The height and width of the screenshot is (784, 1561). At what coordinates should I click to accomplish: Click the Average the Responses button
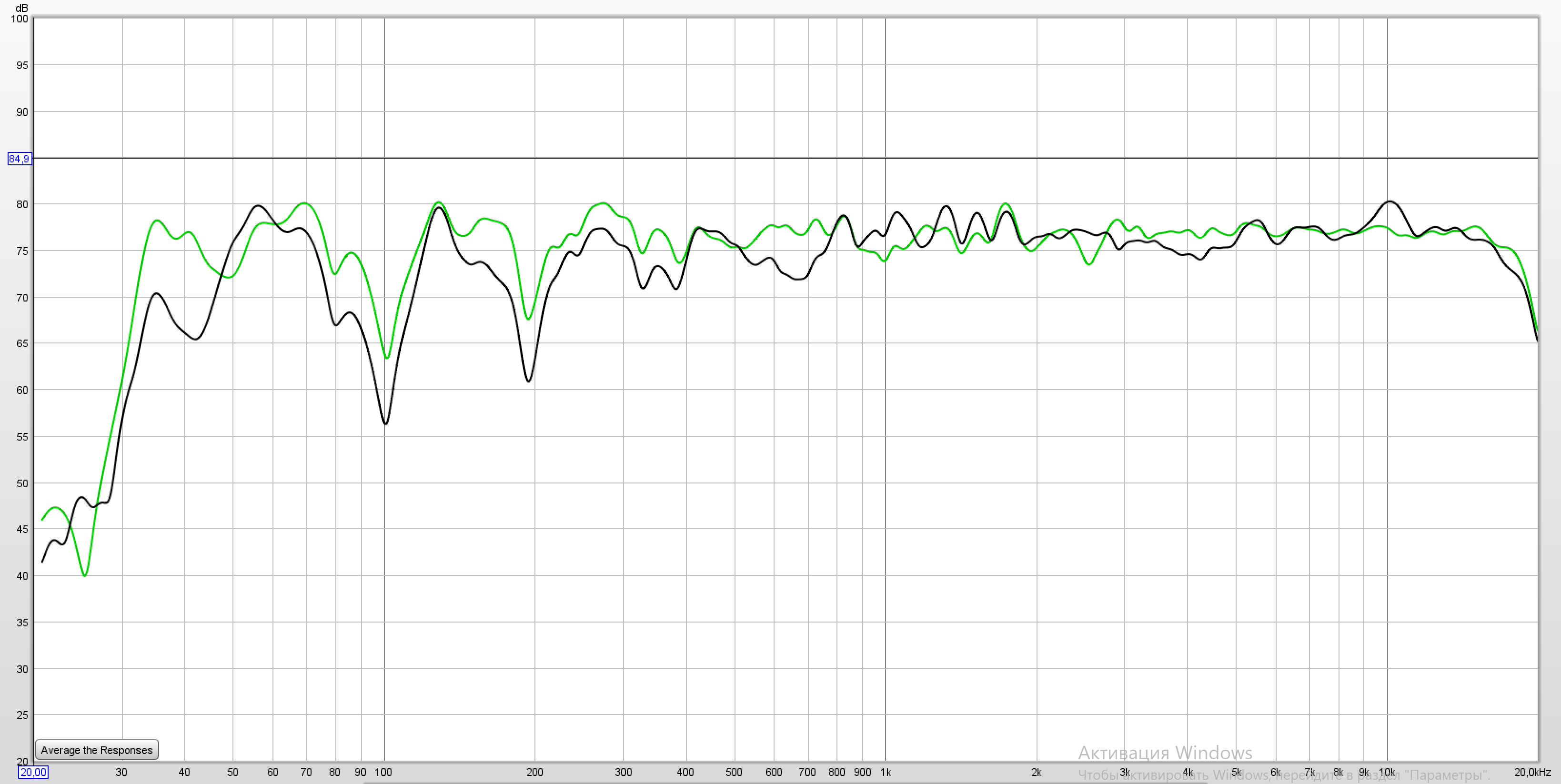tap(97, 749)
